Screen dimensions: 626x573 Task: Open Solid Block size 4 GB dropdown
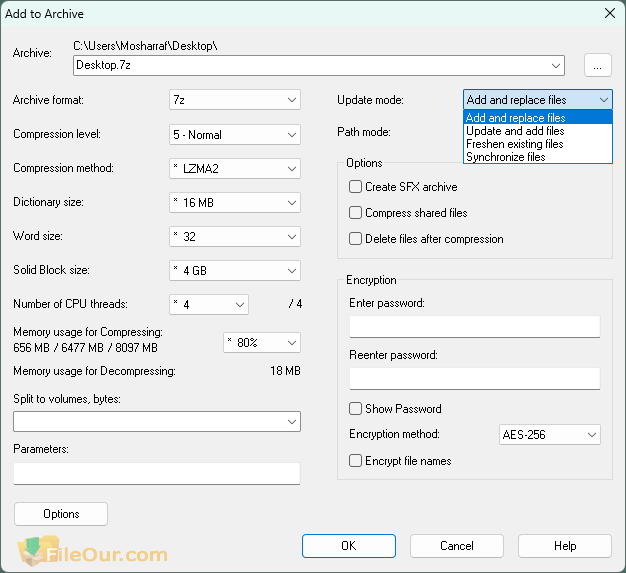(x=235, y=270)
